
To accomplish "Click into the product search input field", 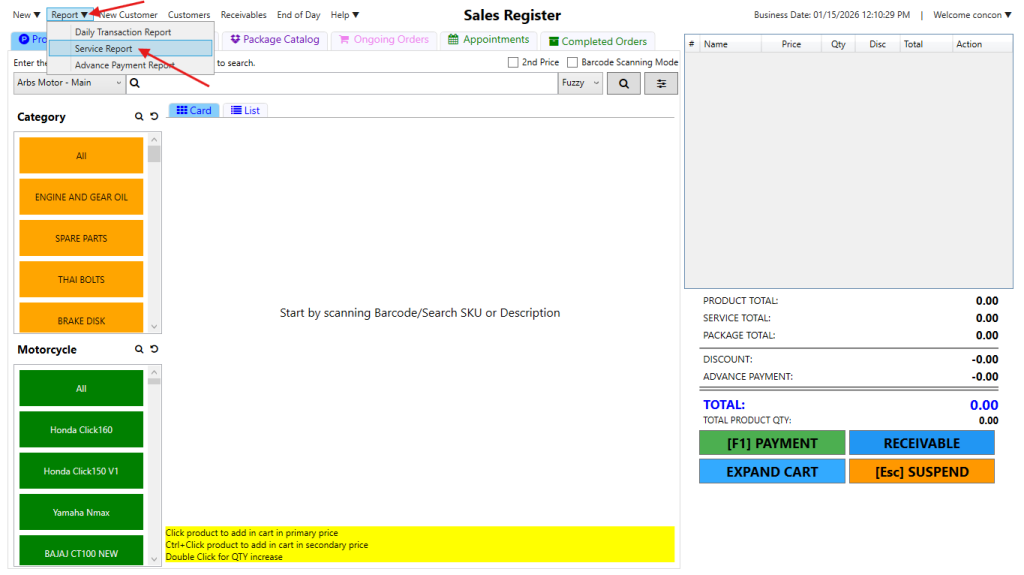I will click(340, 84).
